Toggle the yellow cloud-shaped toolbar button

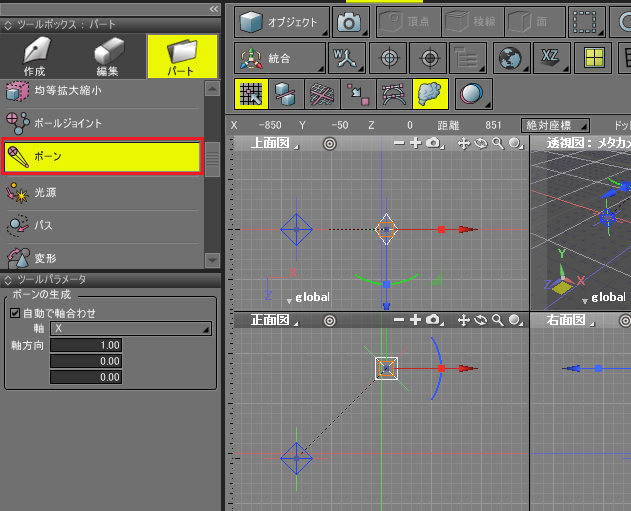coord(429,94)
